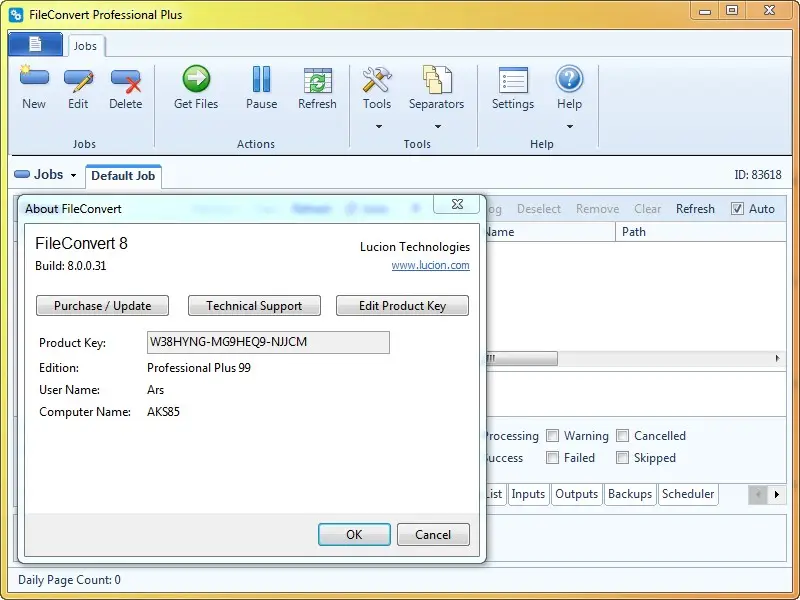Open the Outputs tab
Viewport: 800px width, 600px height.
click(x=577, y=494)
